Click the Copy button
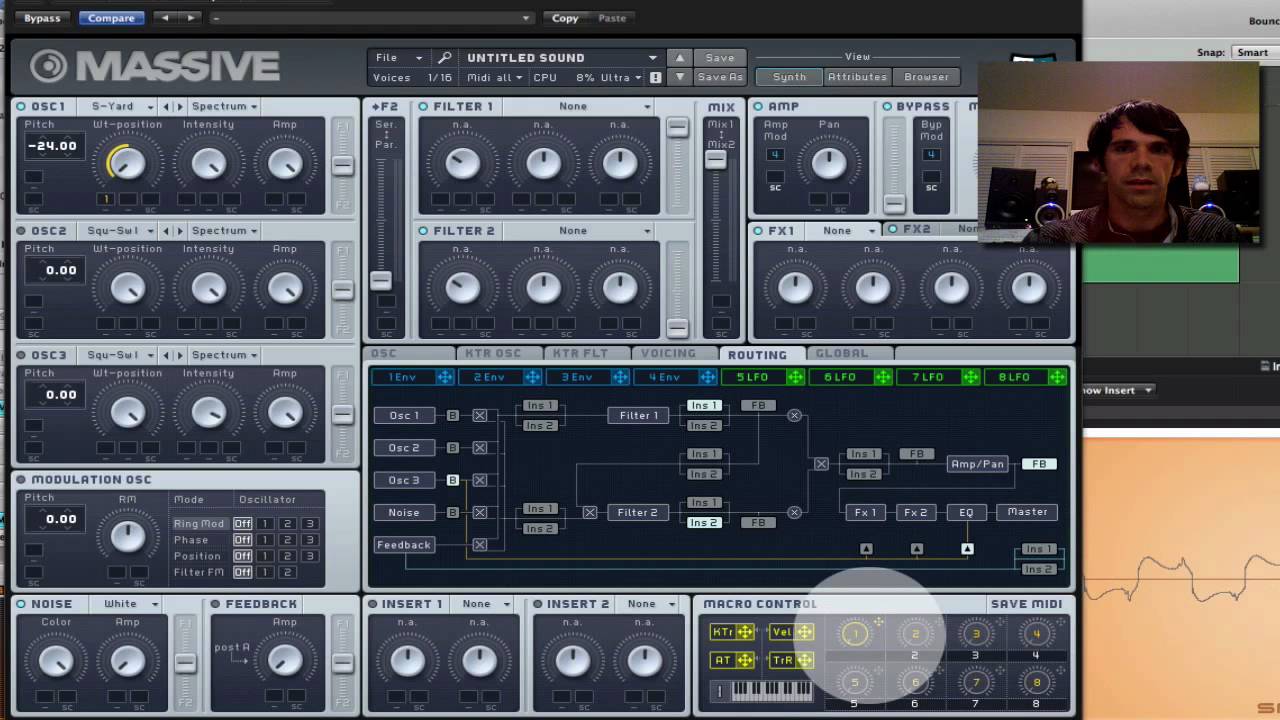The width and height of the screenshot is (1280, 720). [565, 18]
